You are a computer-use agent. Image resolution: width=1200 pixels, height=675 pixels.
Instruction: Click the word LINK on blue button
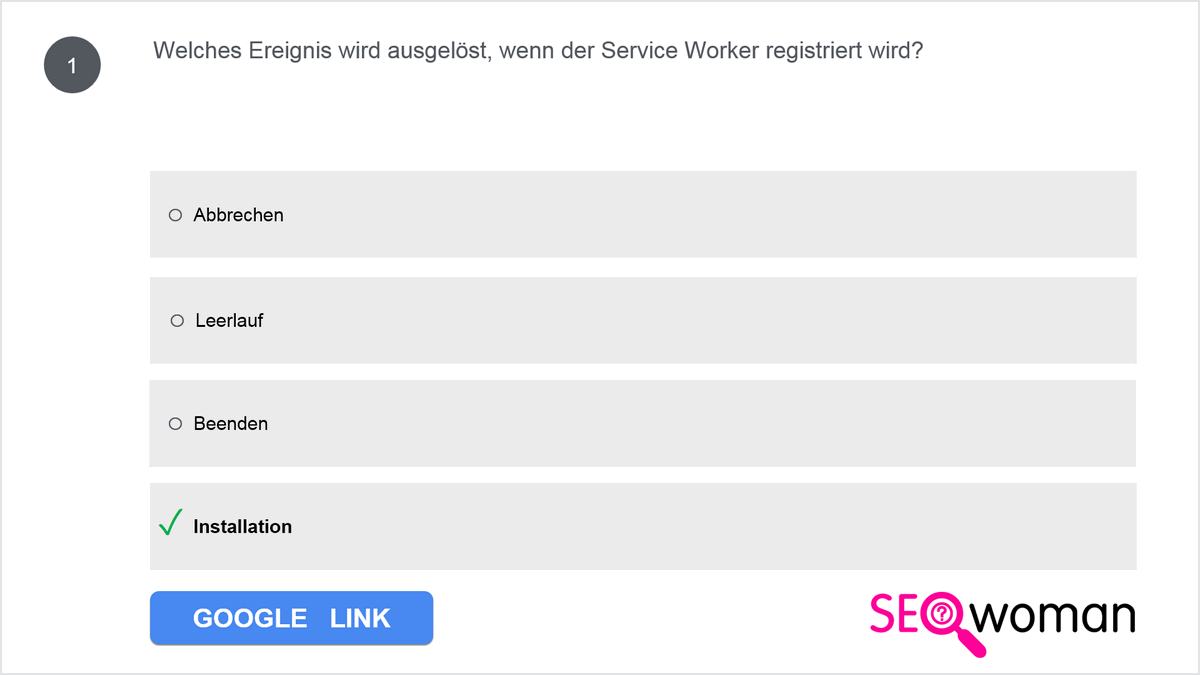[x=360, y=618]
